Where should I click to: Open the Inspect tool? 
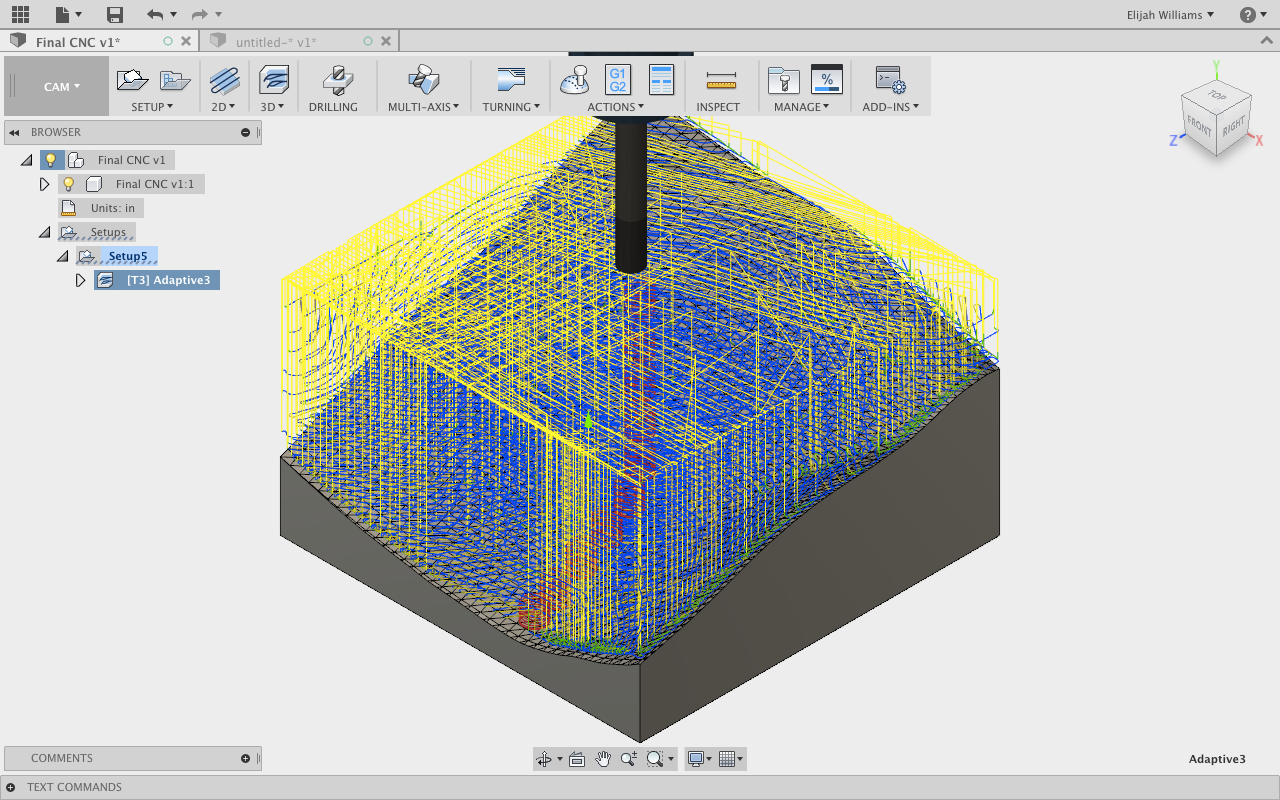click(x=719, y=85)
